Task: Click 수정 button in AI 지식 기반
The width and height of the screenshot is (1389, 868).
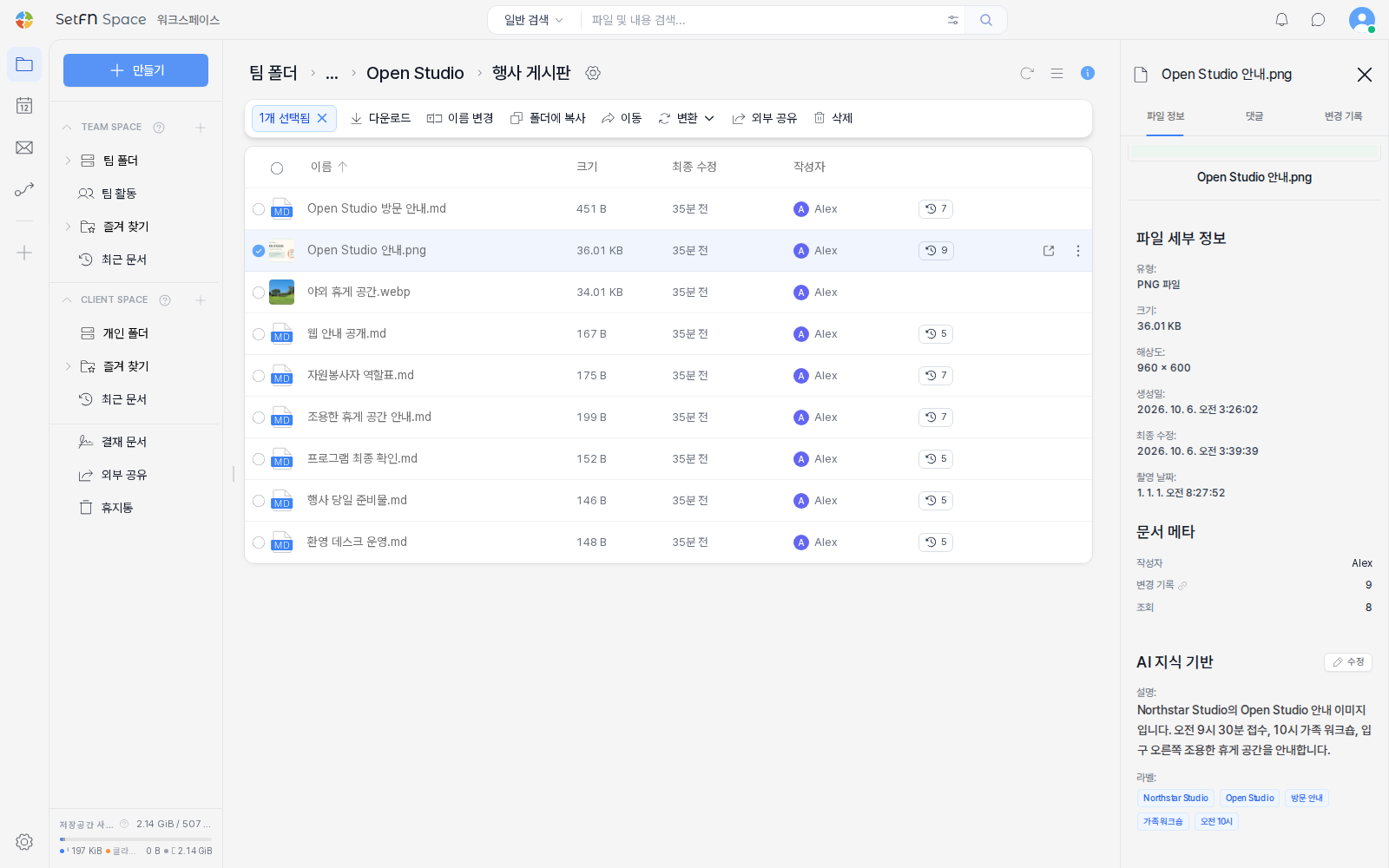Action: coord(1348,662)
